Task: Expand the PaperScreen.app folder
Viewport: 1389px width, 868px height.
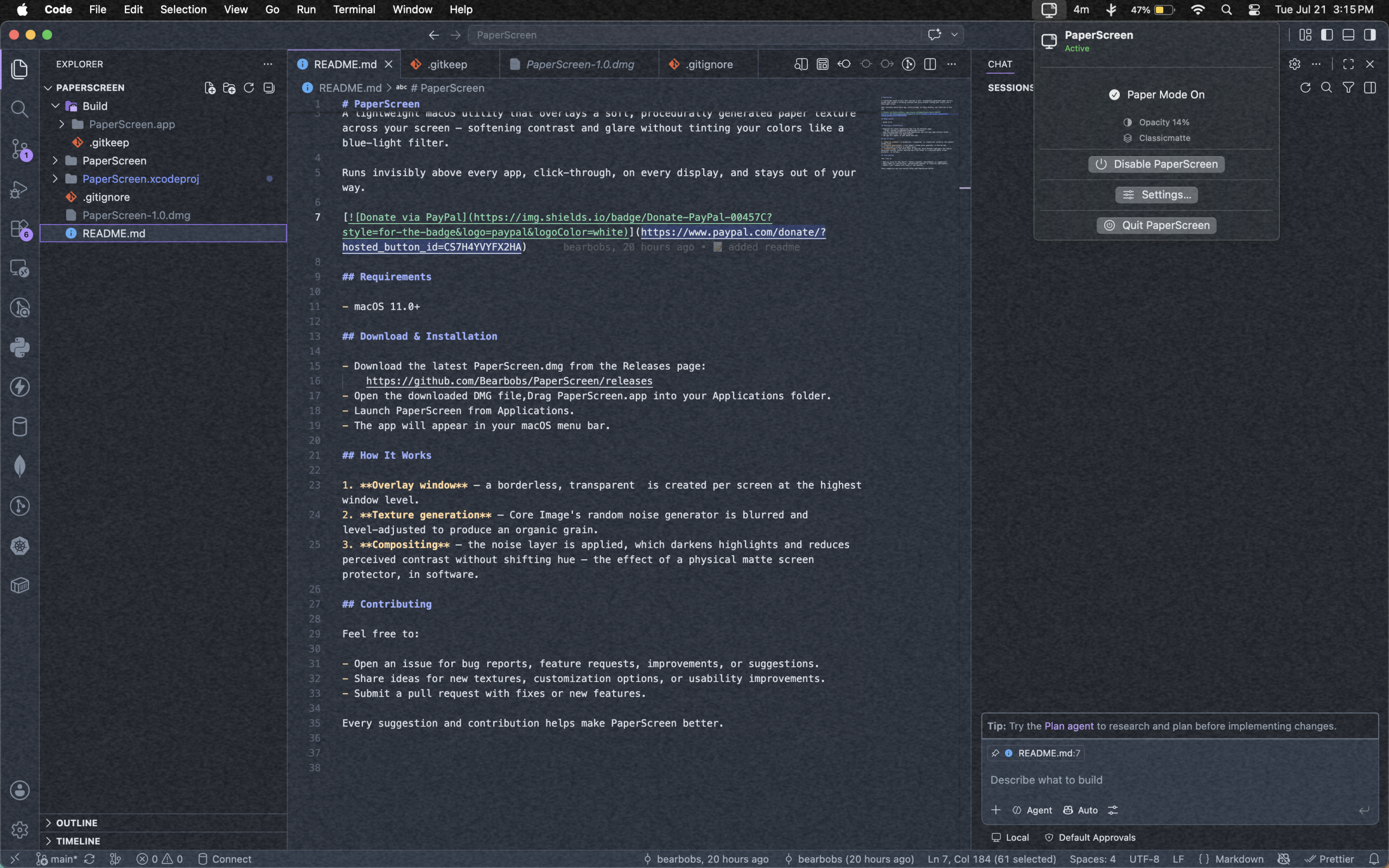Action: tap(62, 125)
